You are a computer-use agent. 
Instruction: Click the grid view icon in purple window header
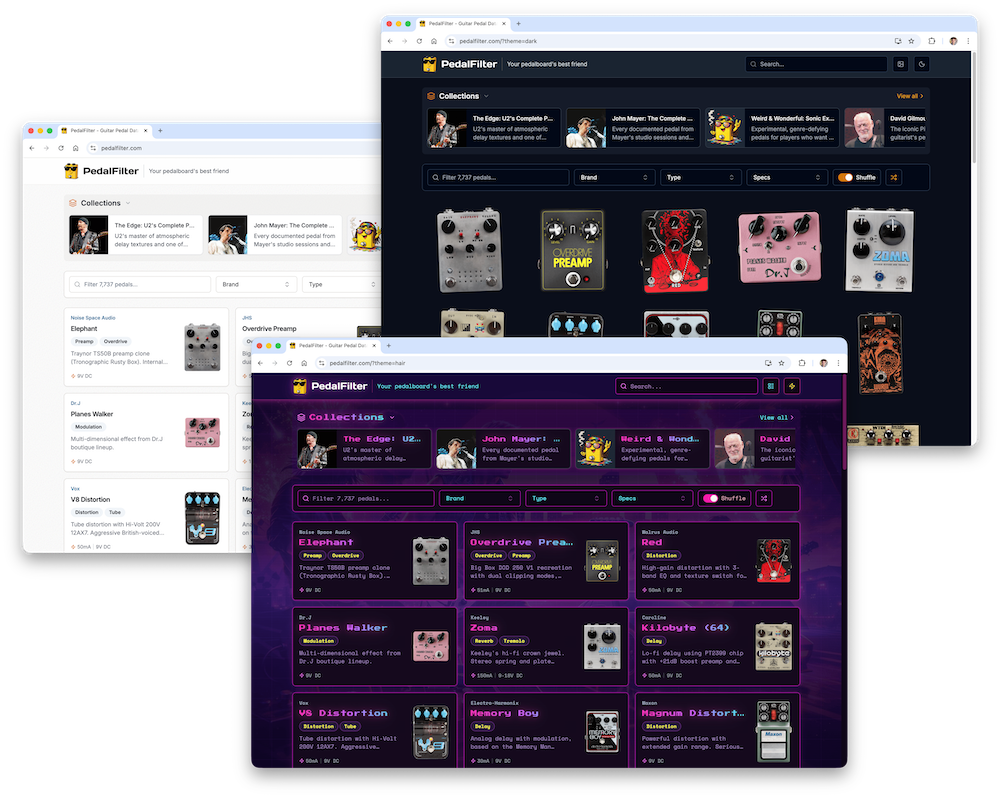[x=770, y=386]
